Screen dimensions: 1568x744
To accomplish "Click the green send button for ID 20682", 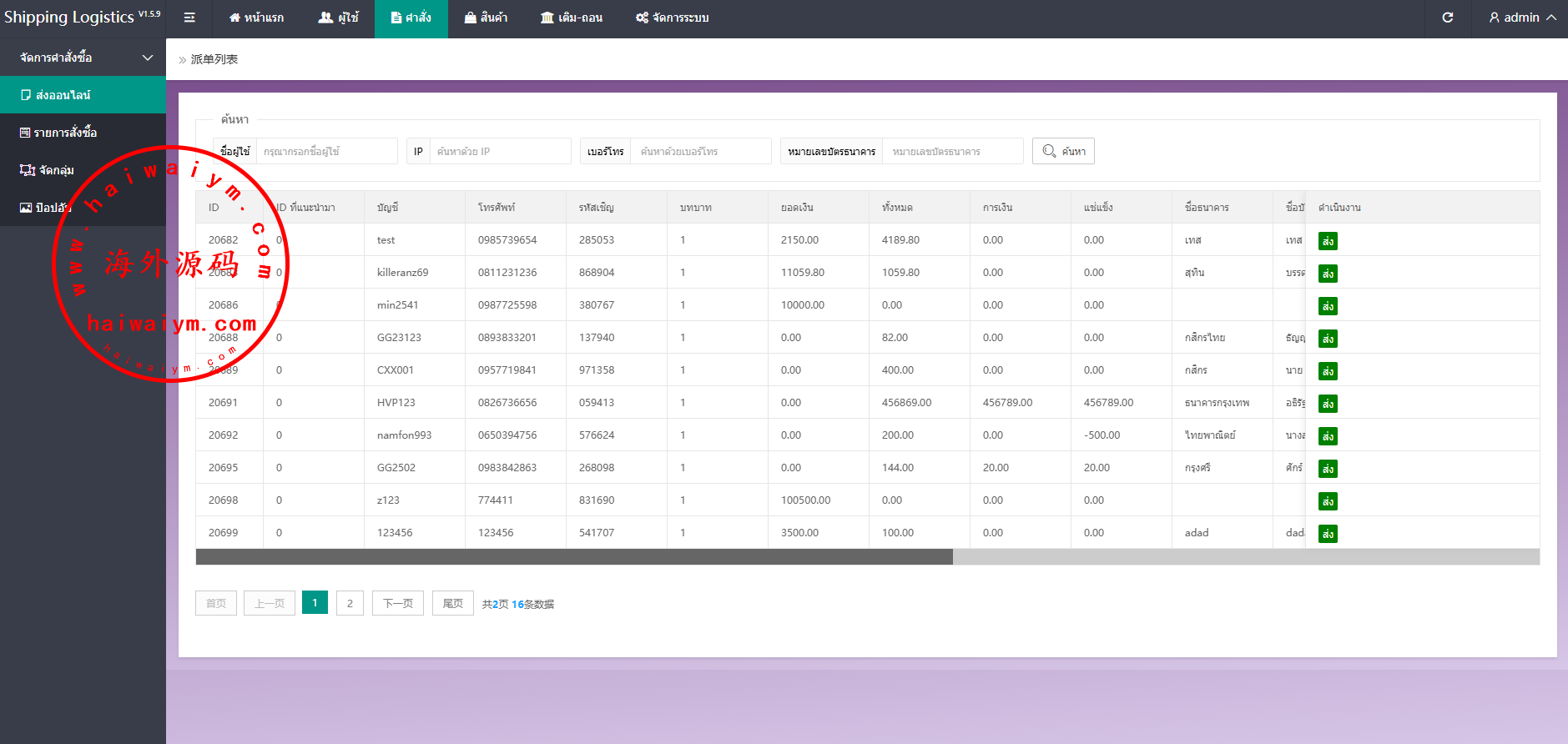I will point(1328,241).
